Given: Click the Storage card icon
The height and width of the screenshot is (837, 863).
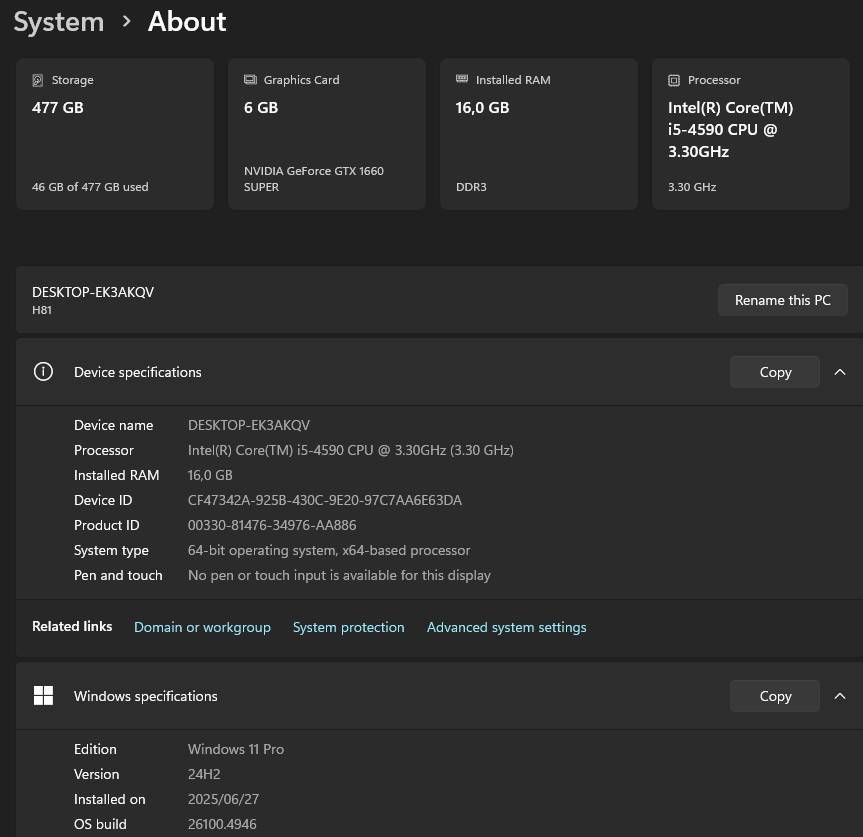Looking at the screenshot, I should coord(37,79).
